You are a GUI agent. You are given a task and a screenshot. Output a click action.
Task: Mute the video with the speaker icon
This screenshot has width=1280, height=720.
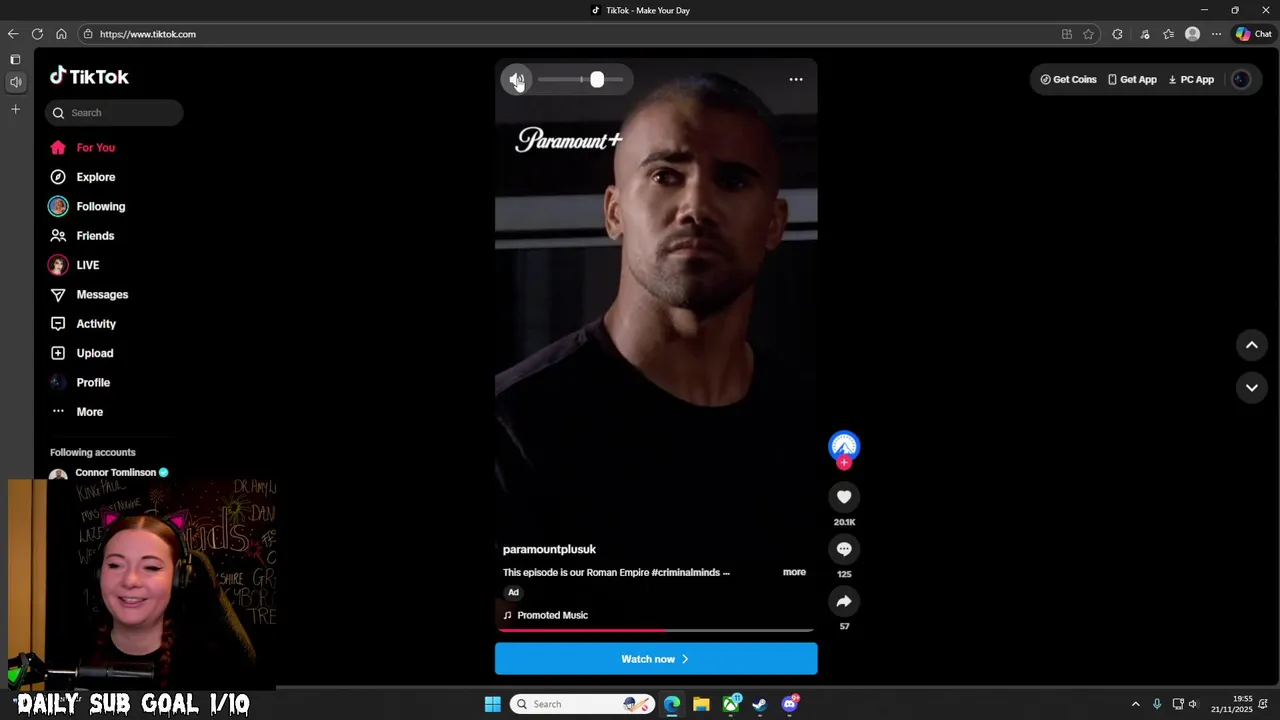516,80
